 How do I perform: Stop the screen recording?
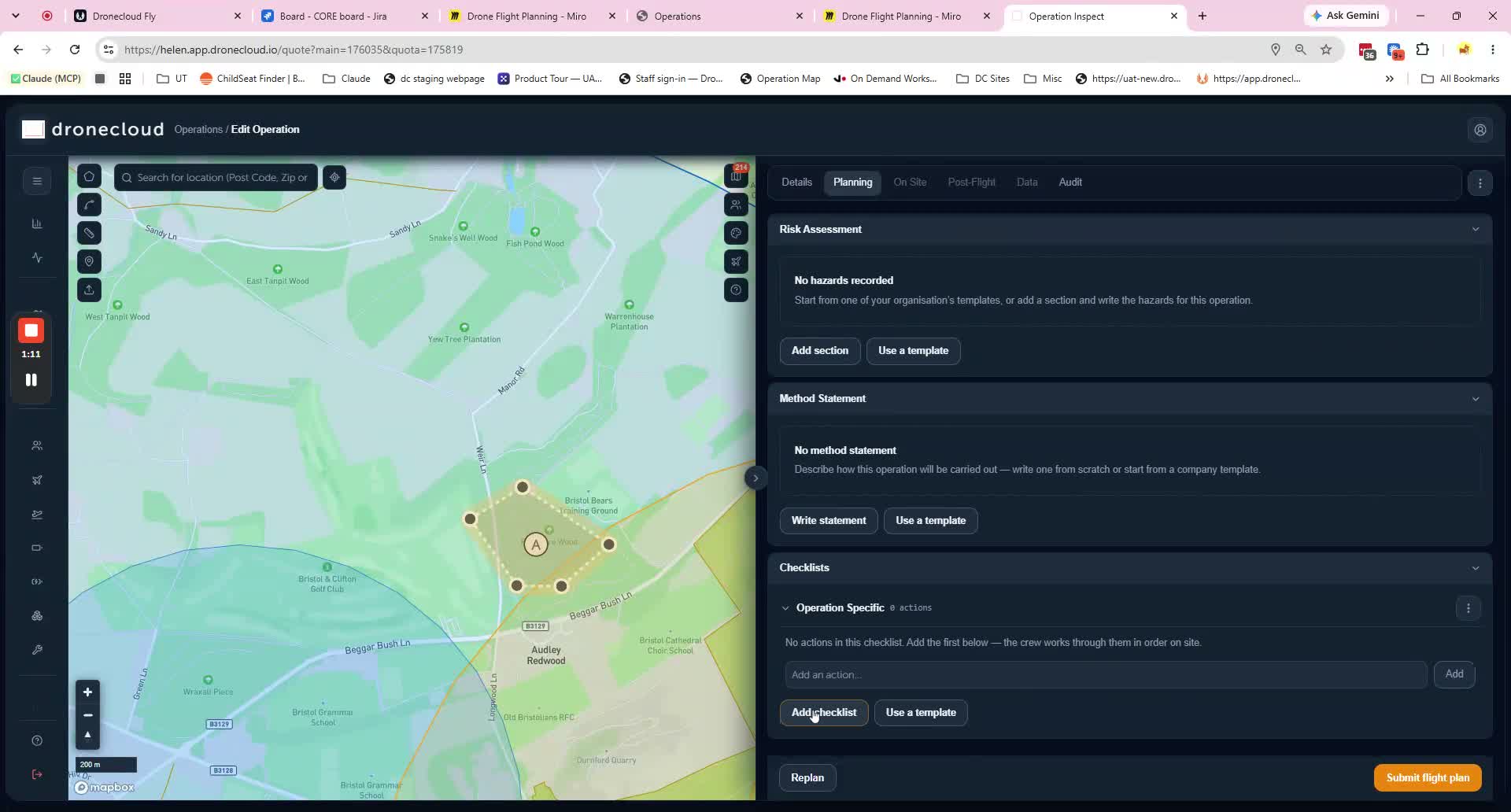tap(31, 330)
